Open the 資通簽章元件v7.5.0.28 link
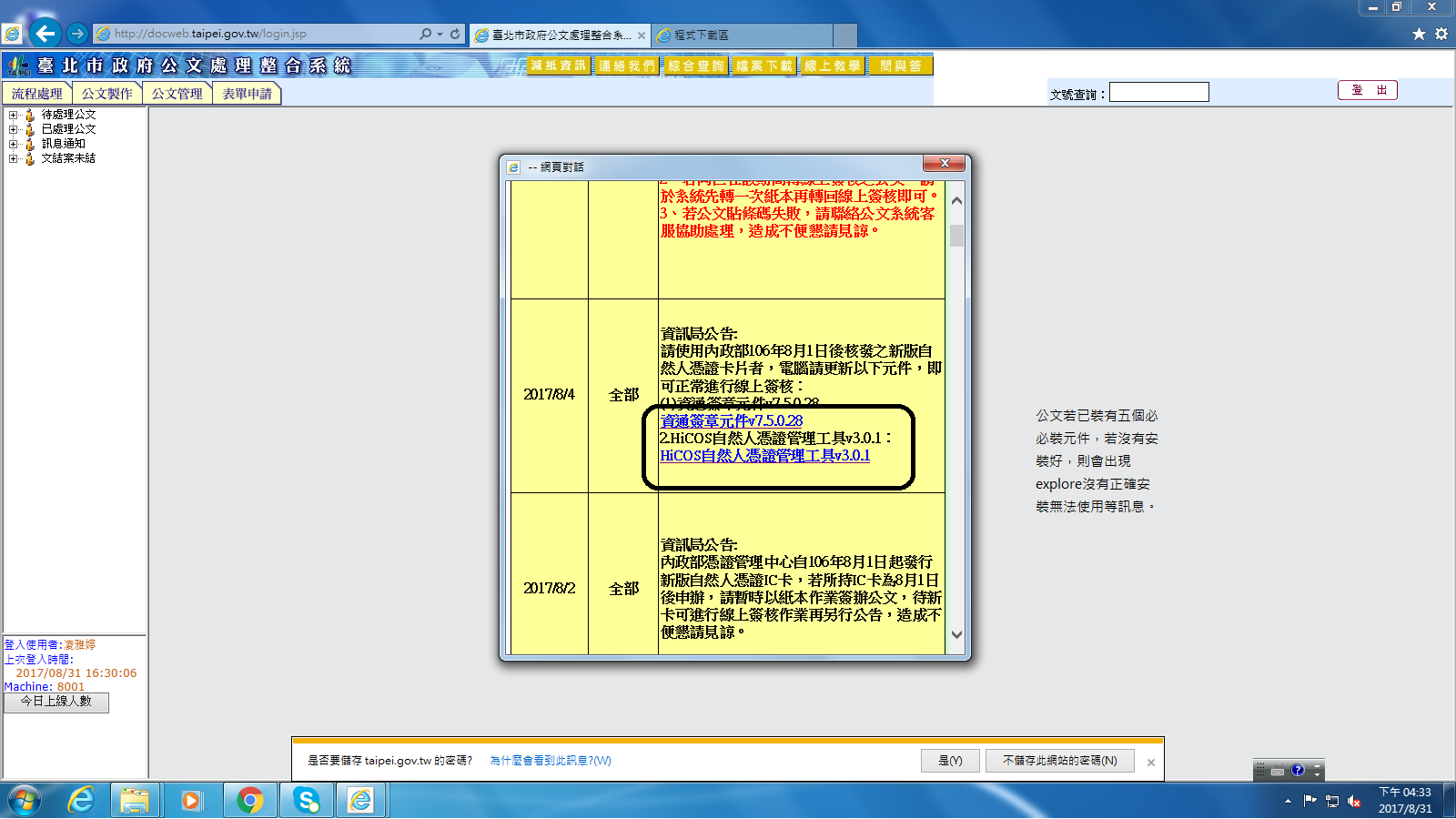The width and height of the screenshot is (1456, 819). coord(732,421)
